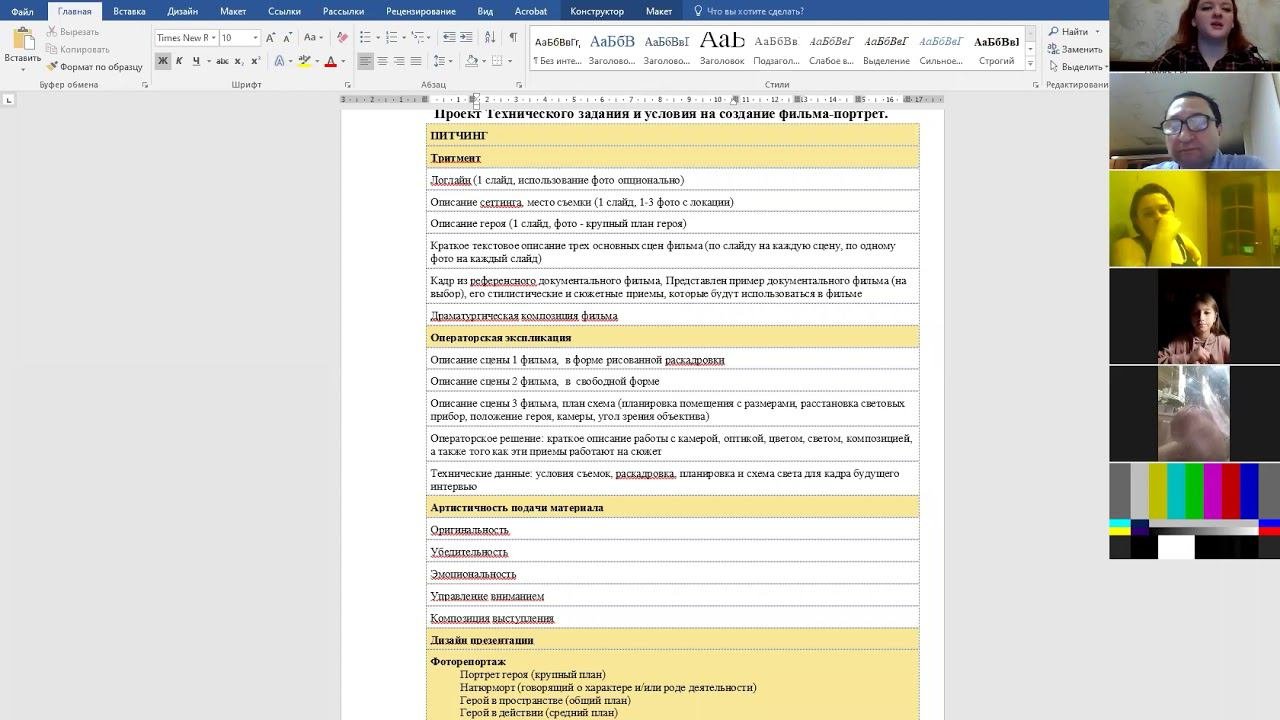
Task: Click the Paste (Вставить) clipboard icon
Action: coord(22,39)
